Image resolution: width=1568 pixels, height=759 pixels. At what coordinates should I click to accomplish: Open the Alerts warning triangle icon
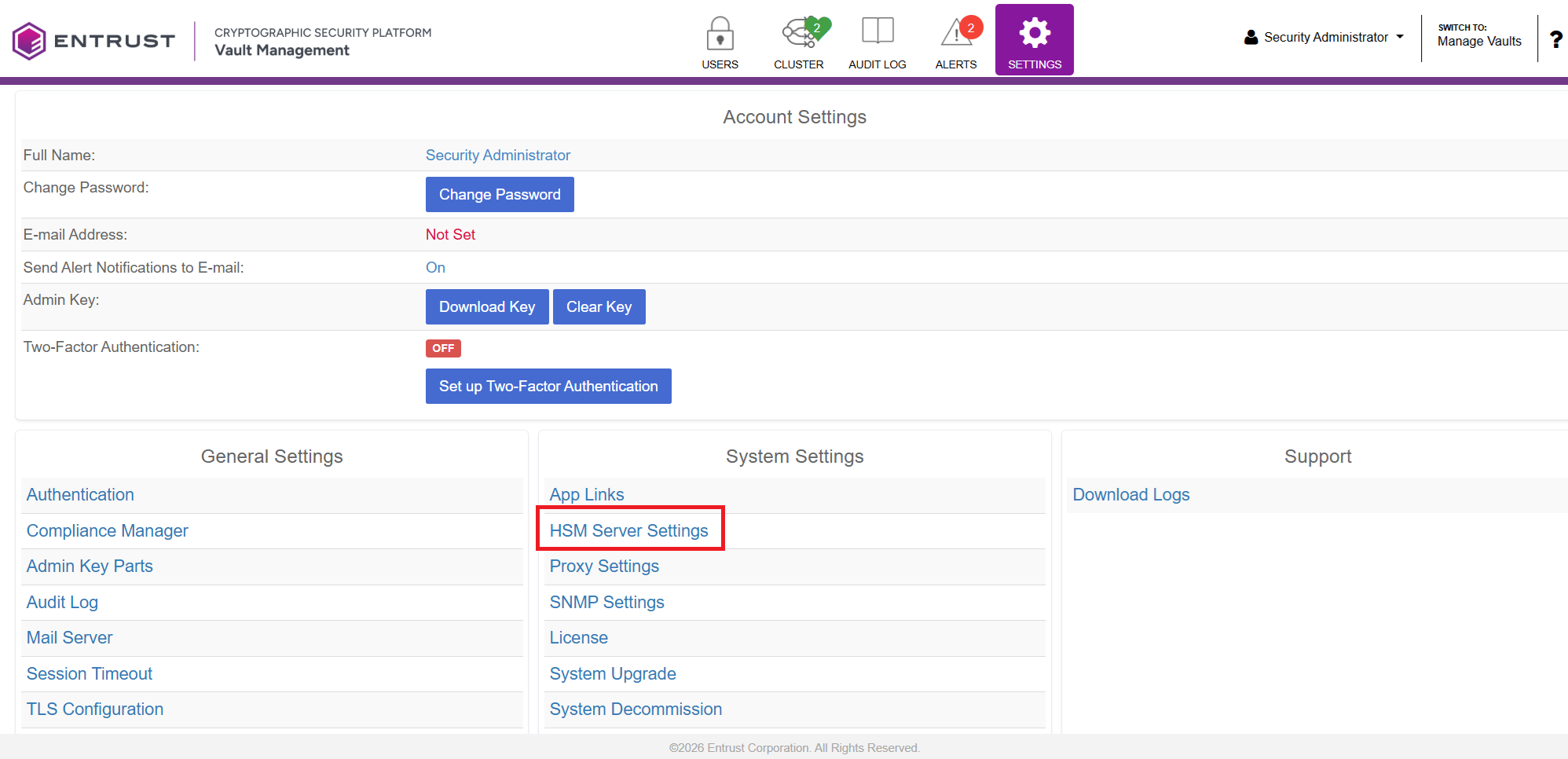point(956,34)
